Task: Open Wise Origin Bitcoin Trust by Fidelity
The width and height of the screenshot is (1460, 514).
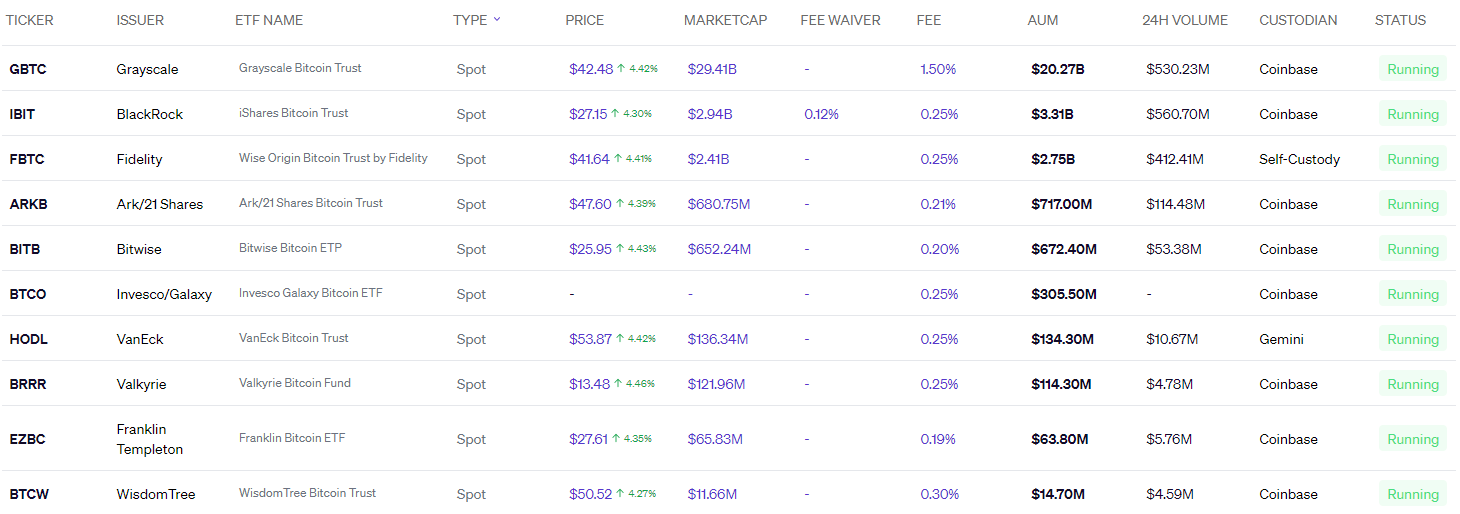Action: (x=333, y=158)
